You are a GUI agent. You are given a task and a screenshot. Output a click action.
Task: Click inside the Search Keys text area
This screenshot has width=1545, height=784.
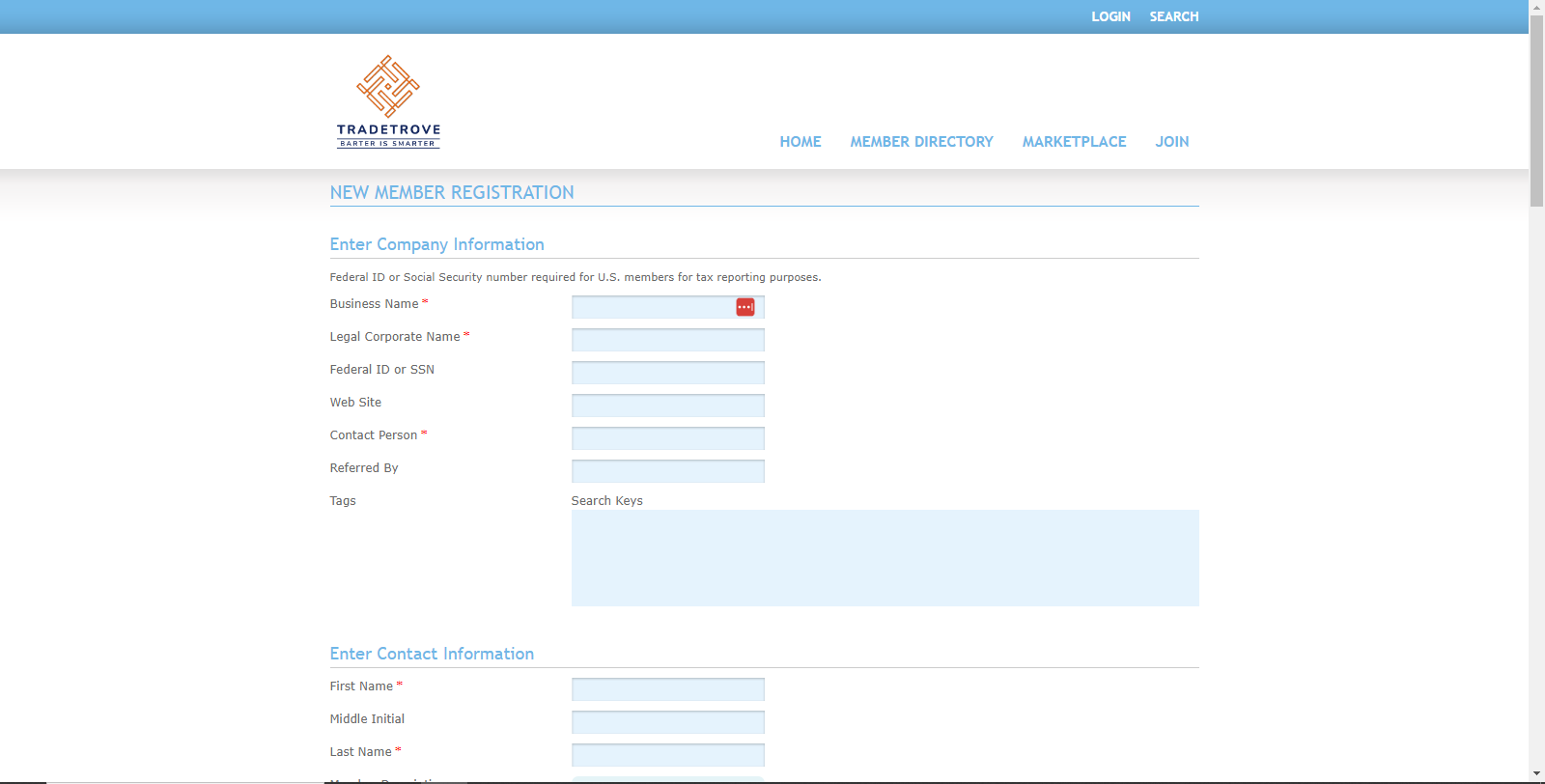click(x=885, y=558)
